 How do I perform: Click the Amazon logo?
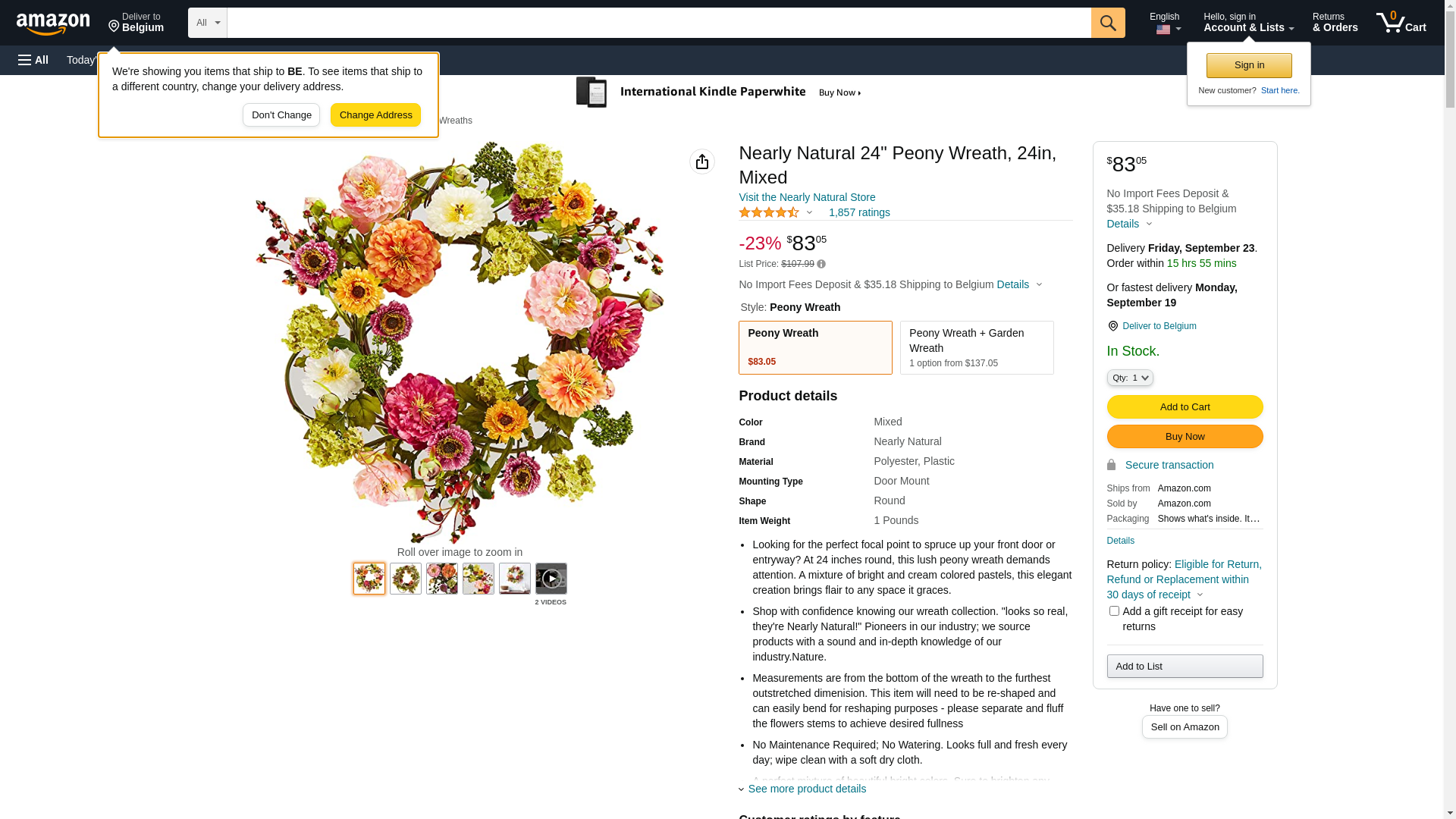point(53,24)
